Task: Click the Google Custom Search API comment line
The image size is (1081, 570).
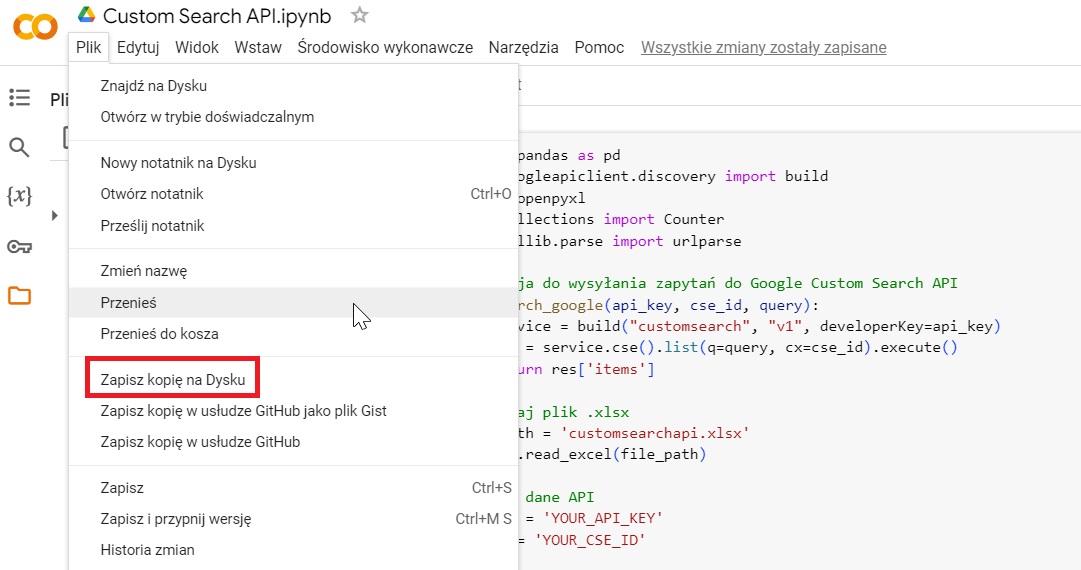Action: [738, 283]
